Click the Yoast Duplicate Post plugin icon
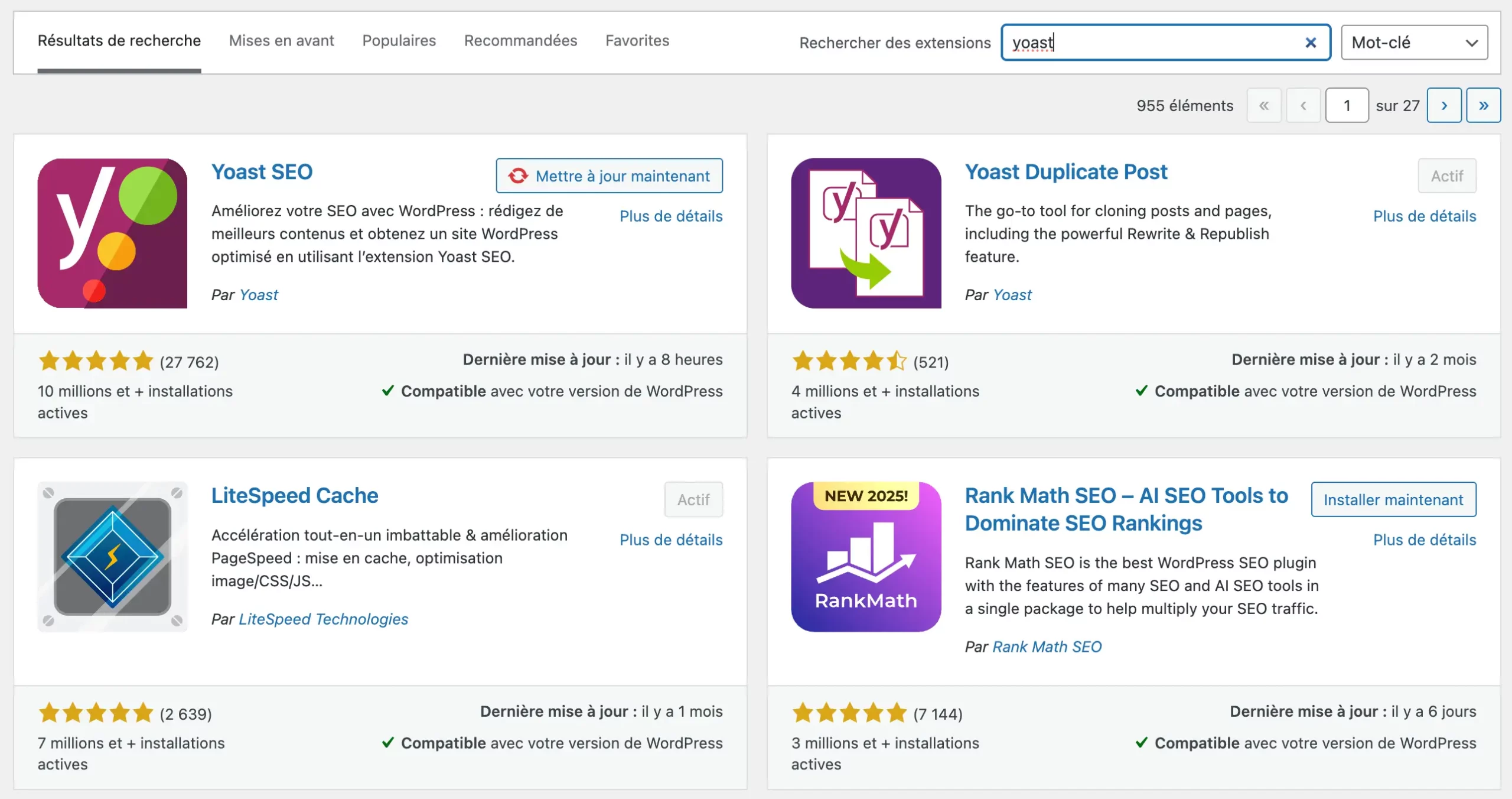The image size is (1512, 799). coord(866,233)
